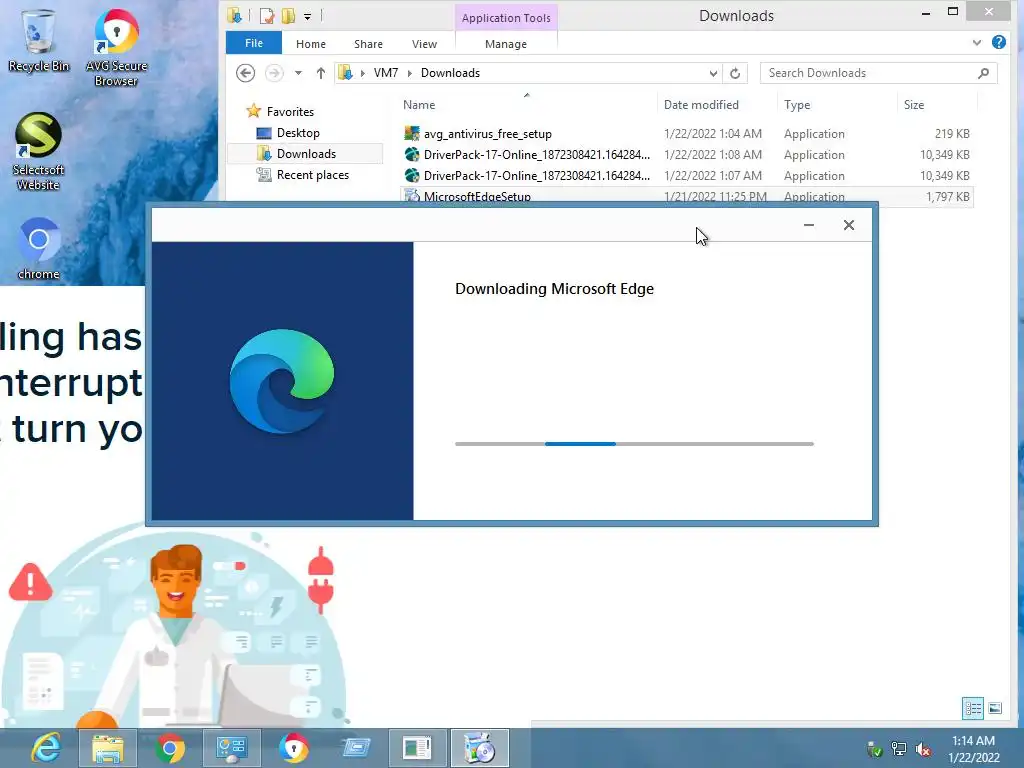Click the search magnifier icon
The image size is (1024, 768).
tap(983, 73)
